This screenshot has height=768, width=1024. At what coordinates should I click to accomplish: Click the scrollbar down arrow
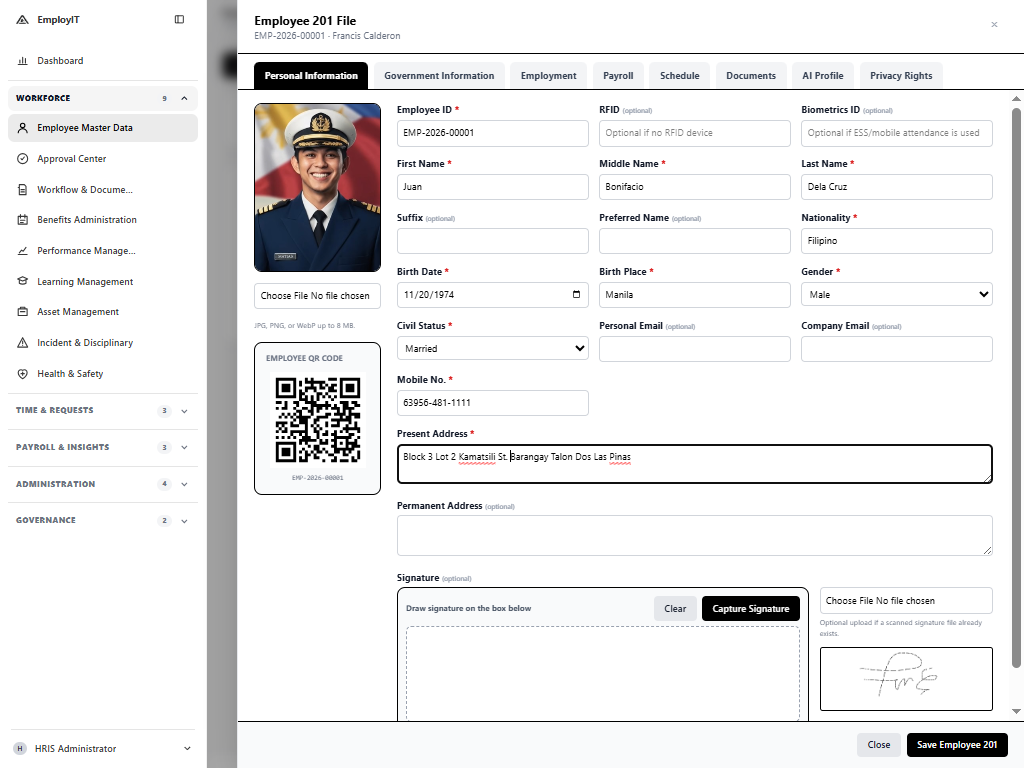click(1016, 711)
